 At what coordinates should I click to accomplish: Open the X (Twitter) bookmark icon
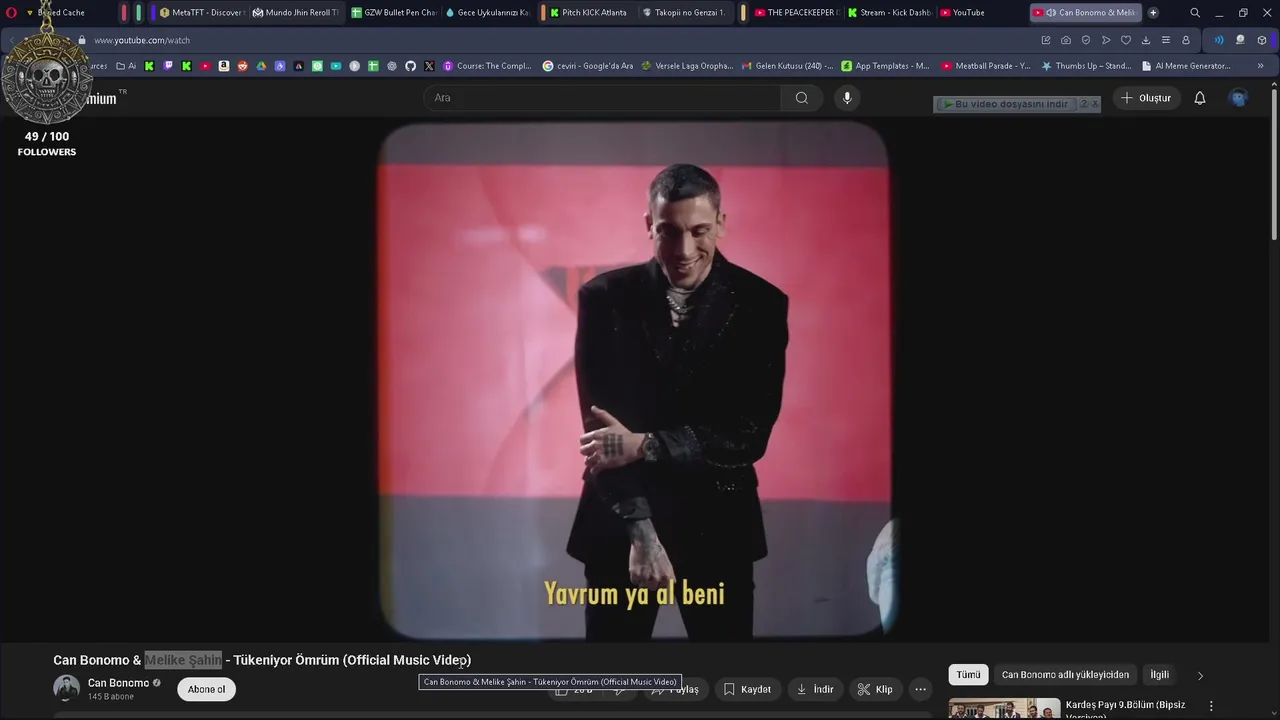(x=429, y=66)
